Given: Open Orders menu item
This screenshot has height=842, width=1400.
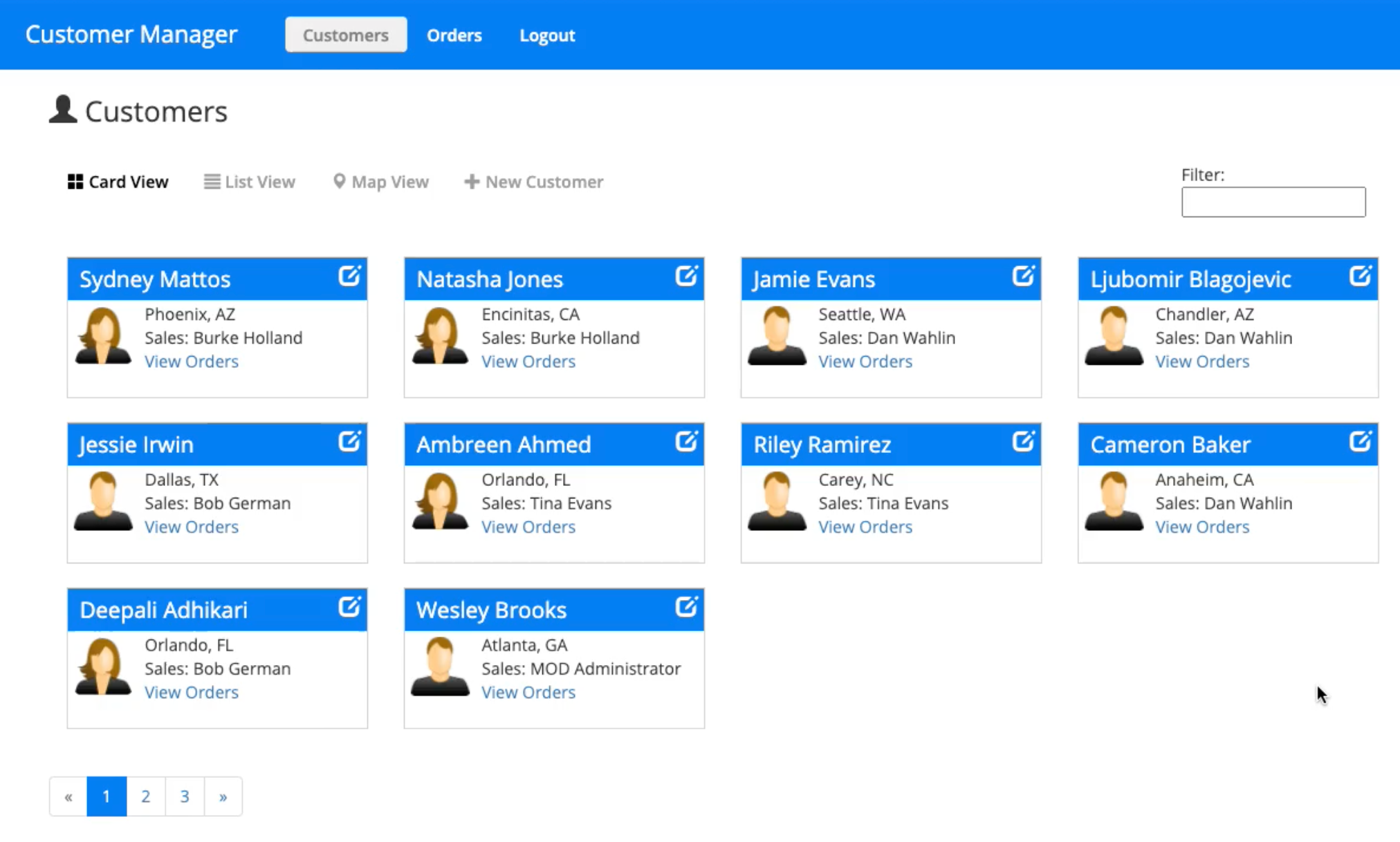Looking at the screenshot, I should 454,35.
